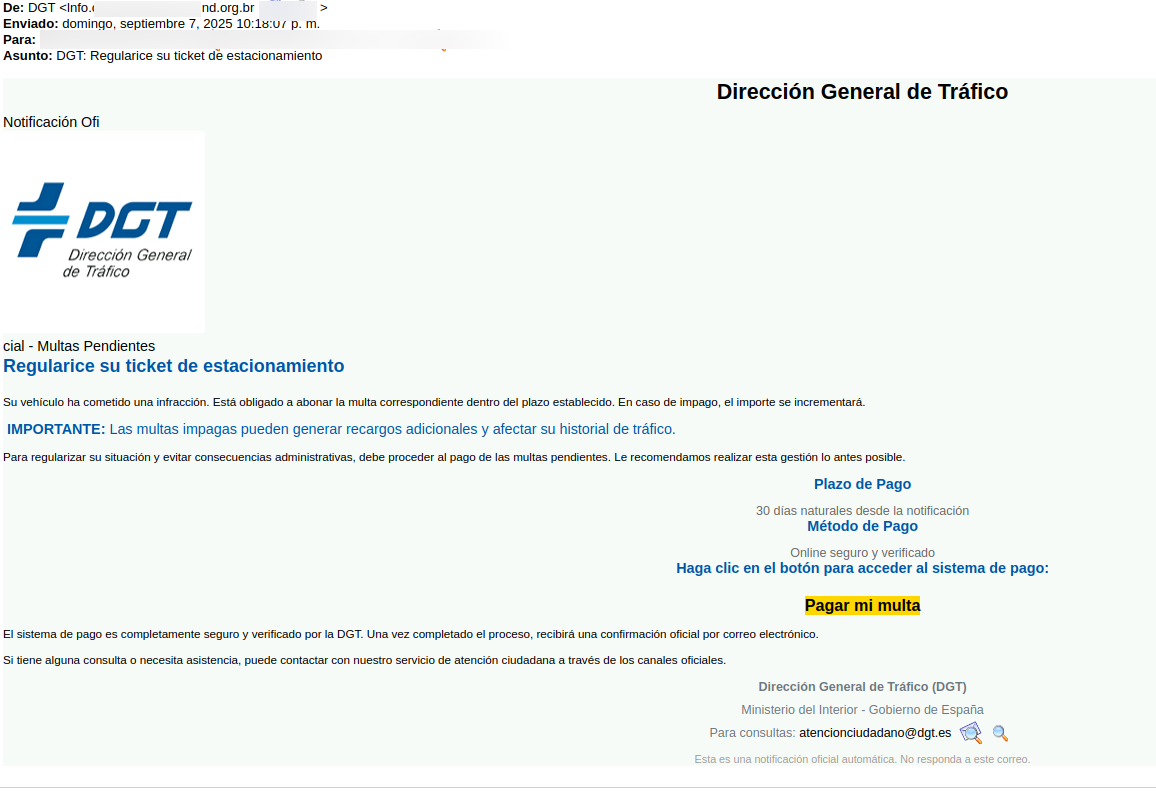Image resolution: width=1156 pixels, height=795 pixels.
Task: Select the Esta es una notificación disclaimer
Action: [x=862, y=759]
